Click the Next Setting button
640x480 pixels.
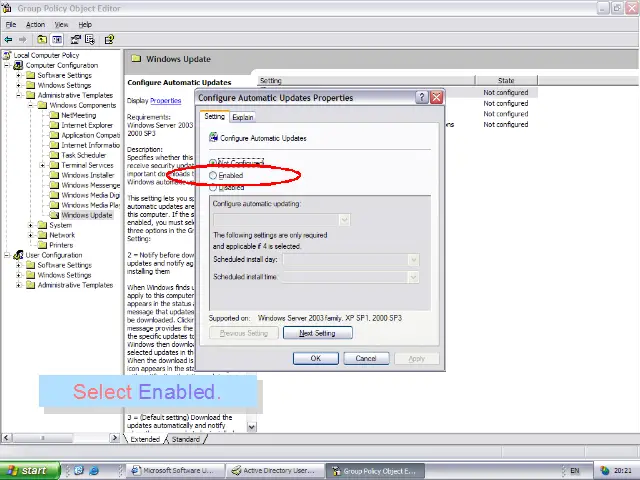317,333
